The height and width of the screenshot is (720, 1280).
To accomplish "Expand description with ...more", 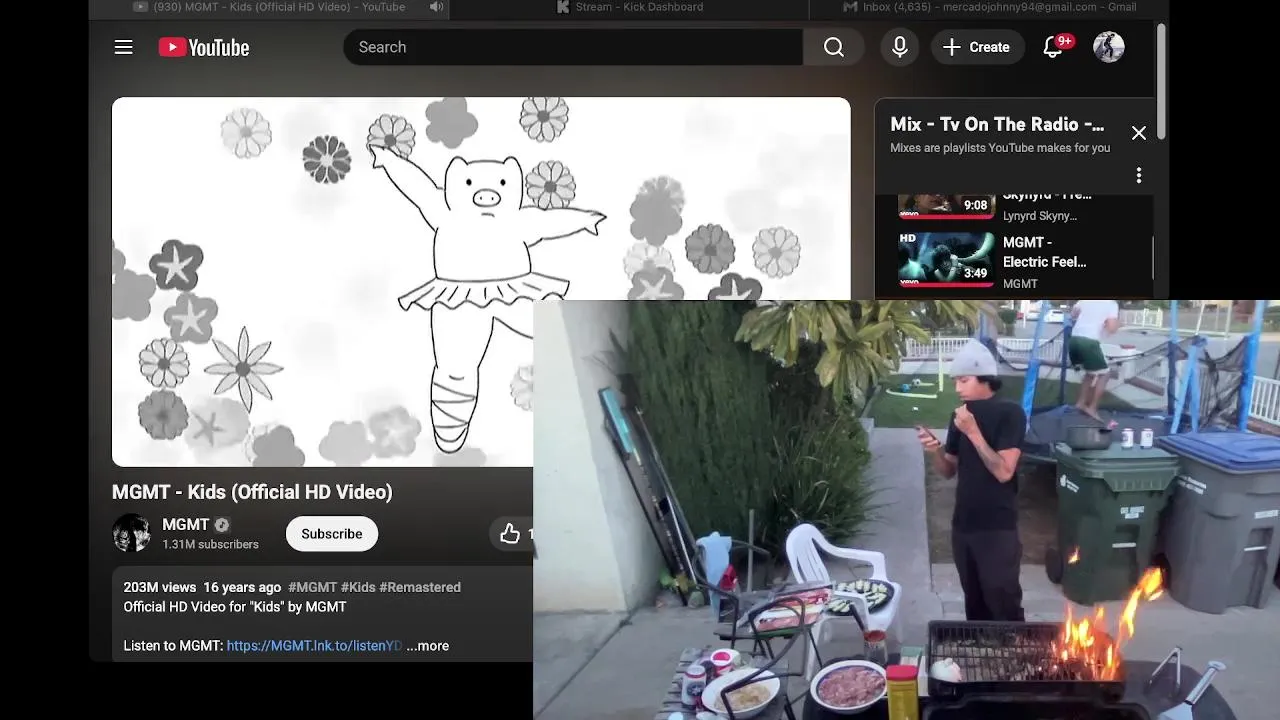I will coord(428,646).
